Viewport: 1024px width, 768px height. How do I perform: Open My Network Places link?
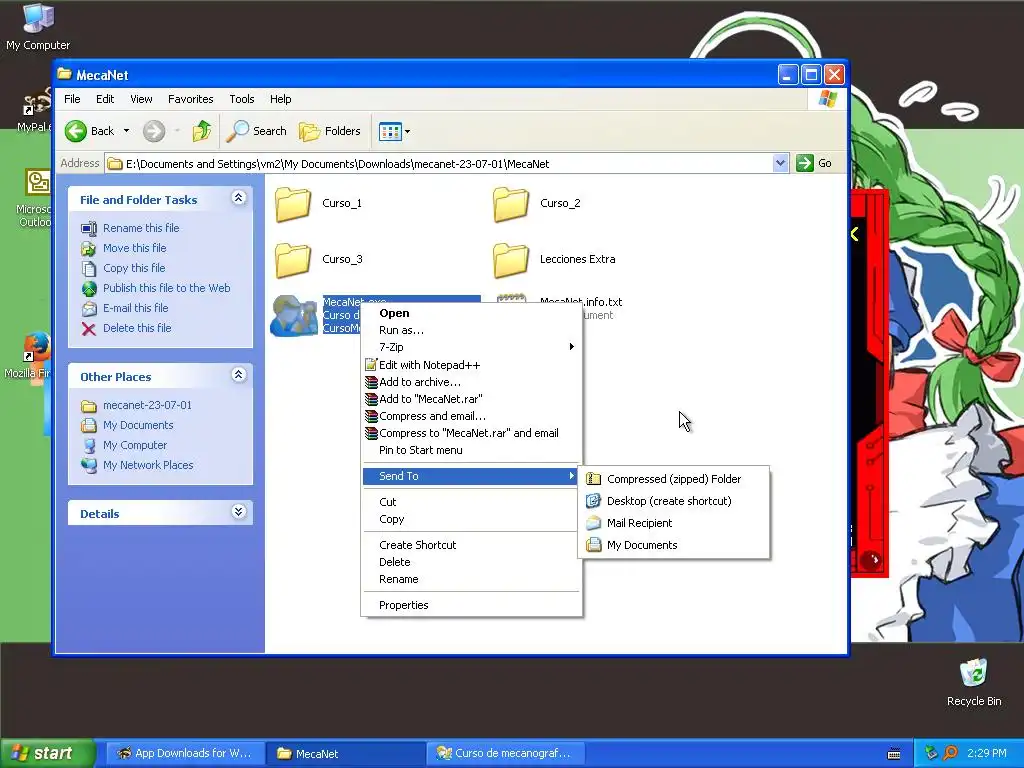(148, 466)
